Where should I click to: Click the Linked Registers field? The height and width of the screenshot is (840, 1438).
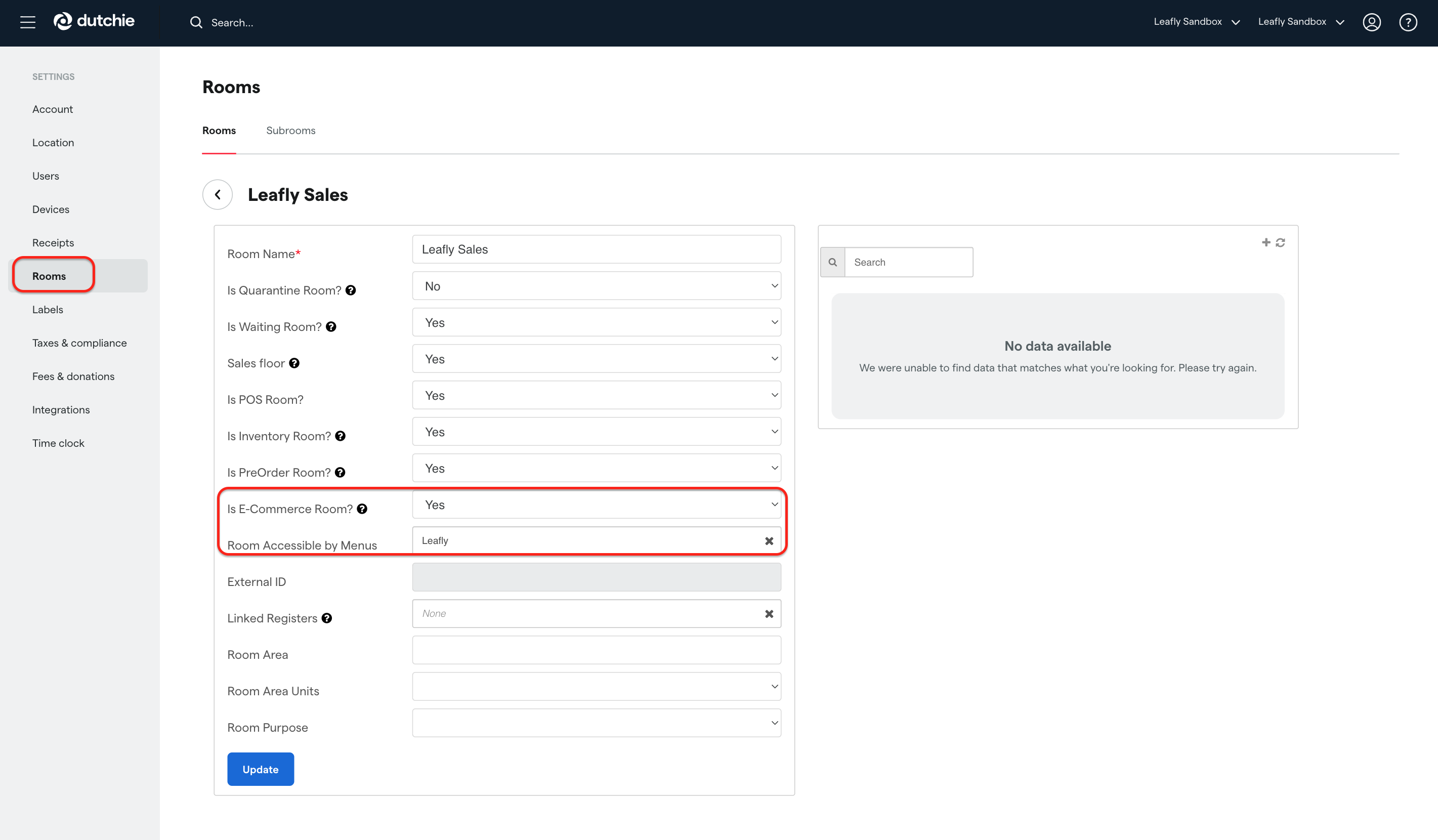[x=597, y=613]
